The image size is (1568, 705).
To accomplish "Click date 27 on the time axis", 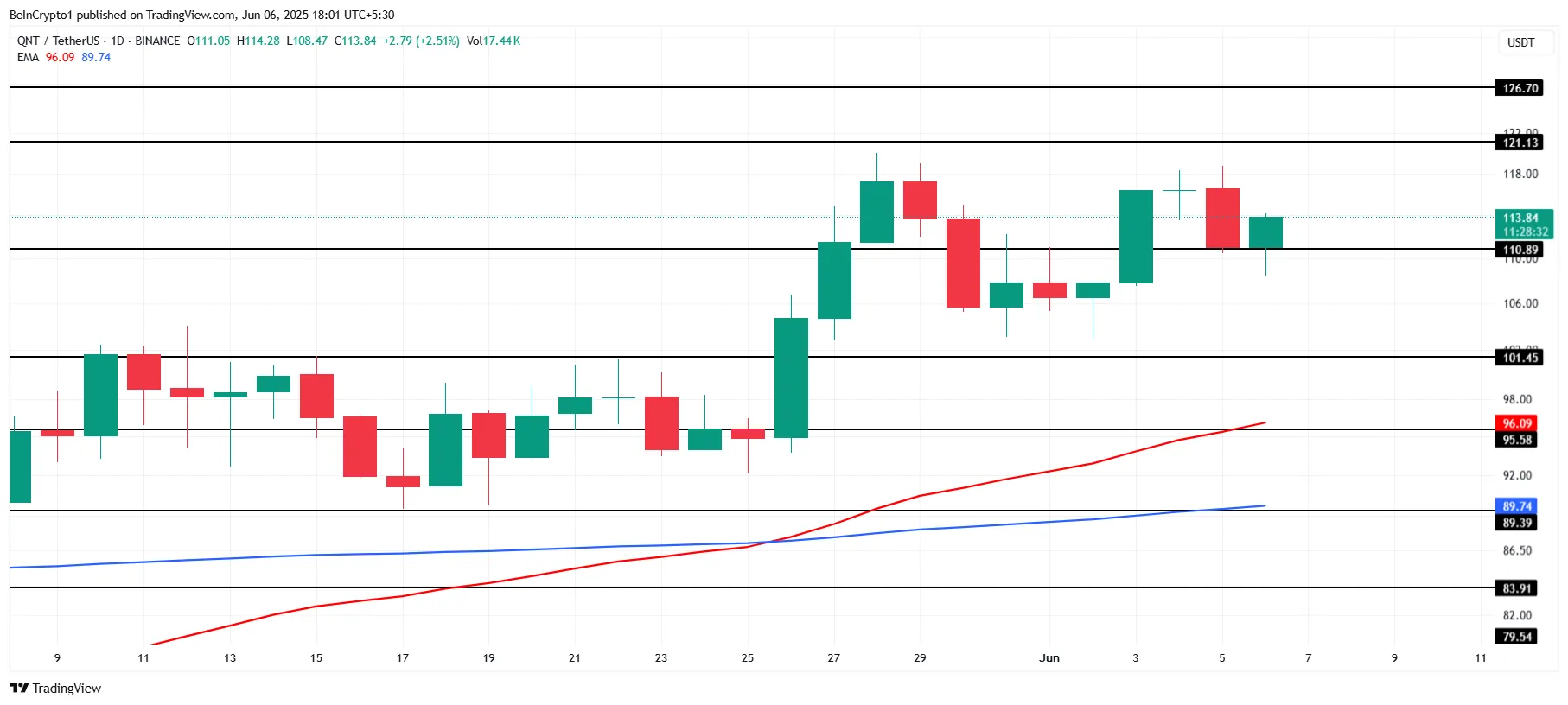I will [x=833, y=657].
